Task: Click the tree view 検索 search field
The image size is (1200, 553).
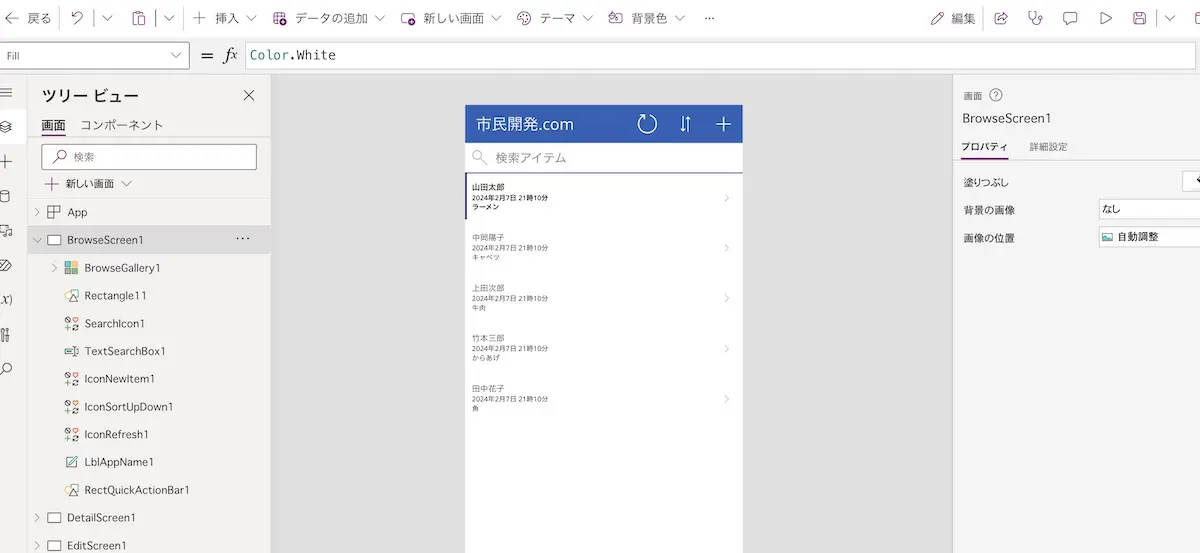Action: tap(149, 157)
